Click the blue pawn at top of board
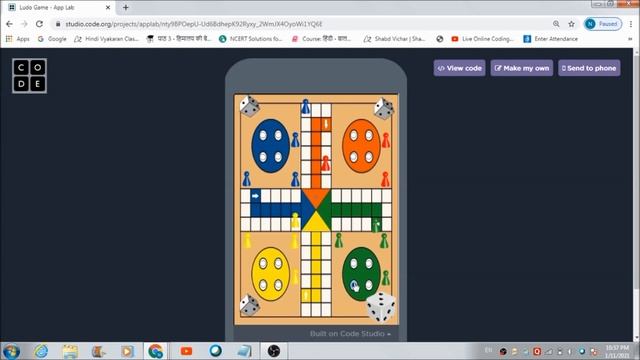The height and width of the screenshot is (360, 640). coord(306,107)
